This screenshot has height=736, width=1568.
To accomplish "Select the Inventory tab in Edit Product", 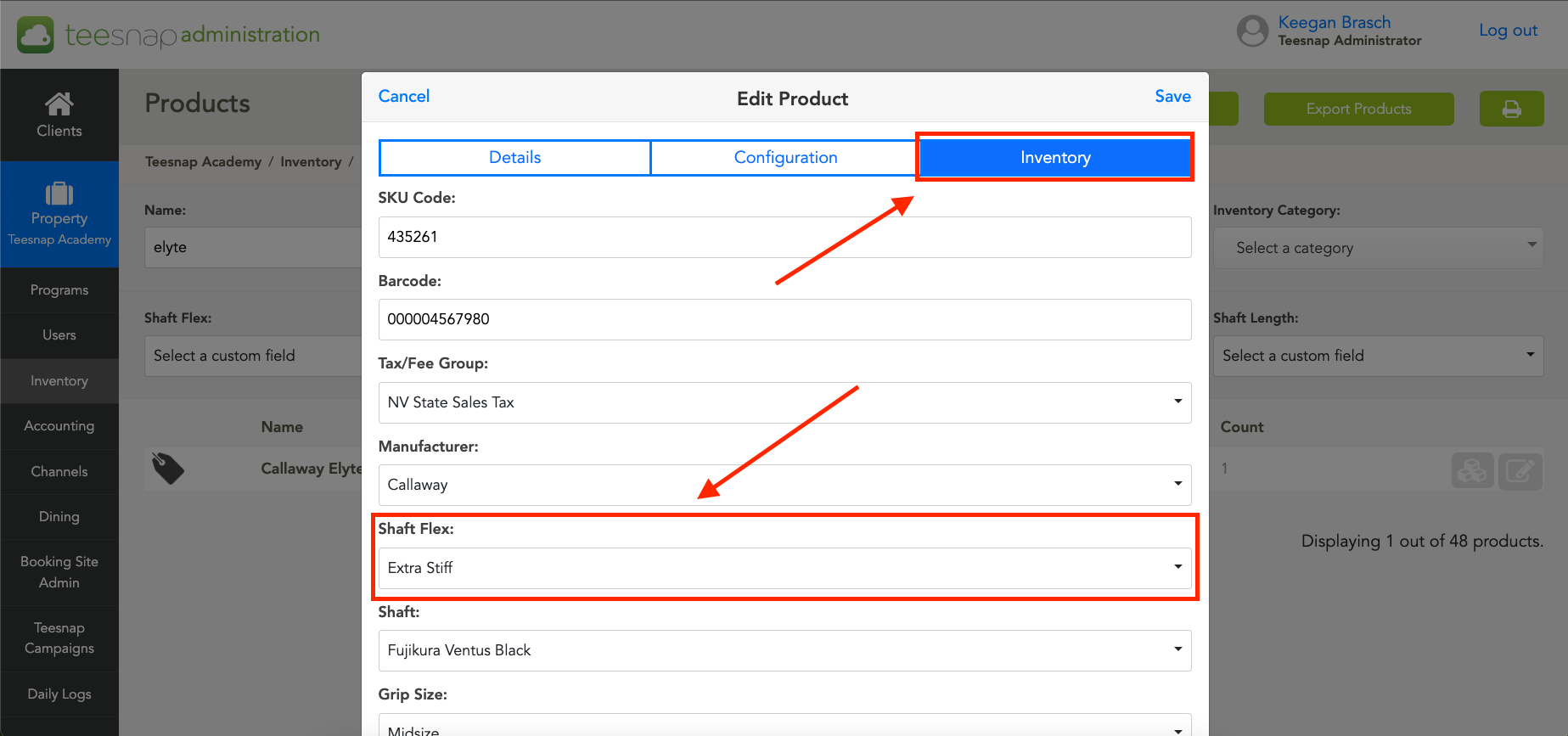I will 1055,158.
